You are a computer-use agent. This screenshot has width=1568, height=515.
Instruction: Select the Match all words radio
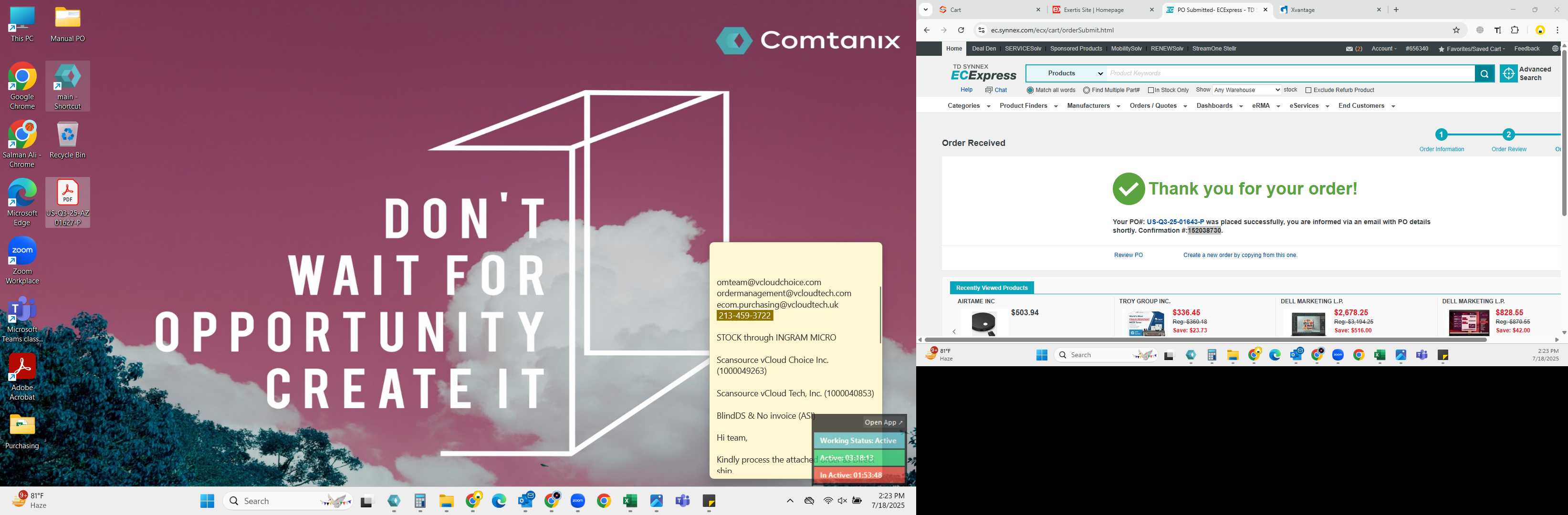(x=1030, y=90)
